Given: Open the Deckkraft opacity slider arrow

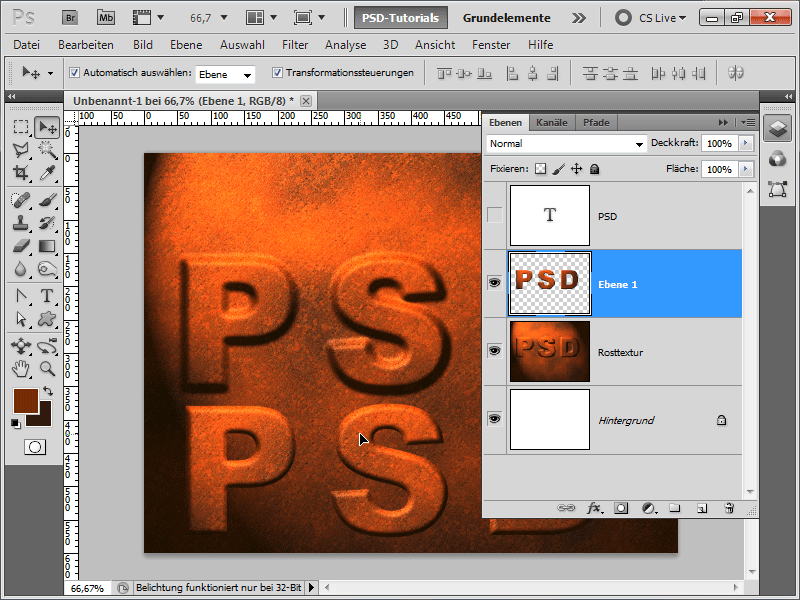Looking at the screenshot, I should 746,143.
